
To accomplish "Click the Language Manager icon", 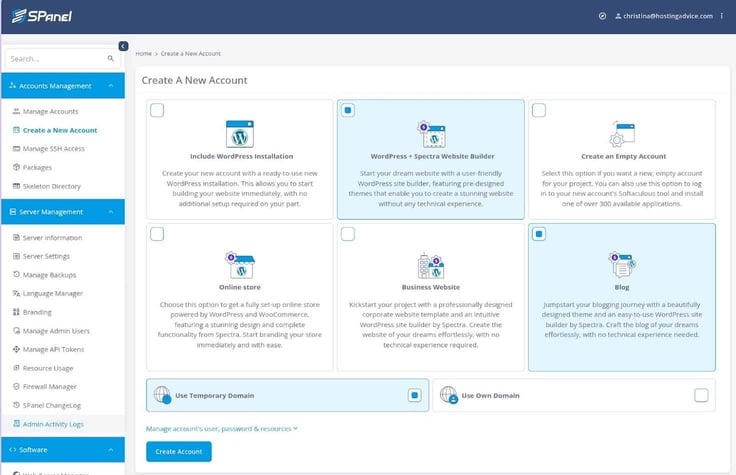I will tap(16, 293).
